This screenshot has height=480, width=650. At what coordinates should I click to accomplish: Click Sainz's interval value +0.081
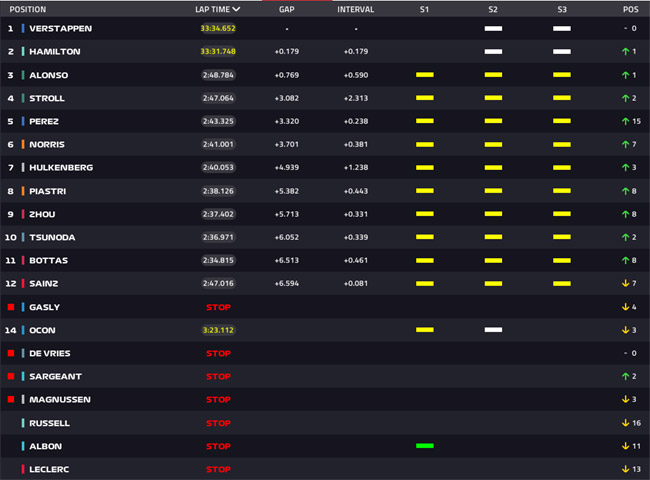click(x=355, y=284)
